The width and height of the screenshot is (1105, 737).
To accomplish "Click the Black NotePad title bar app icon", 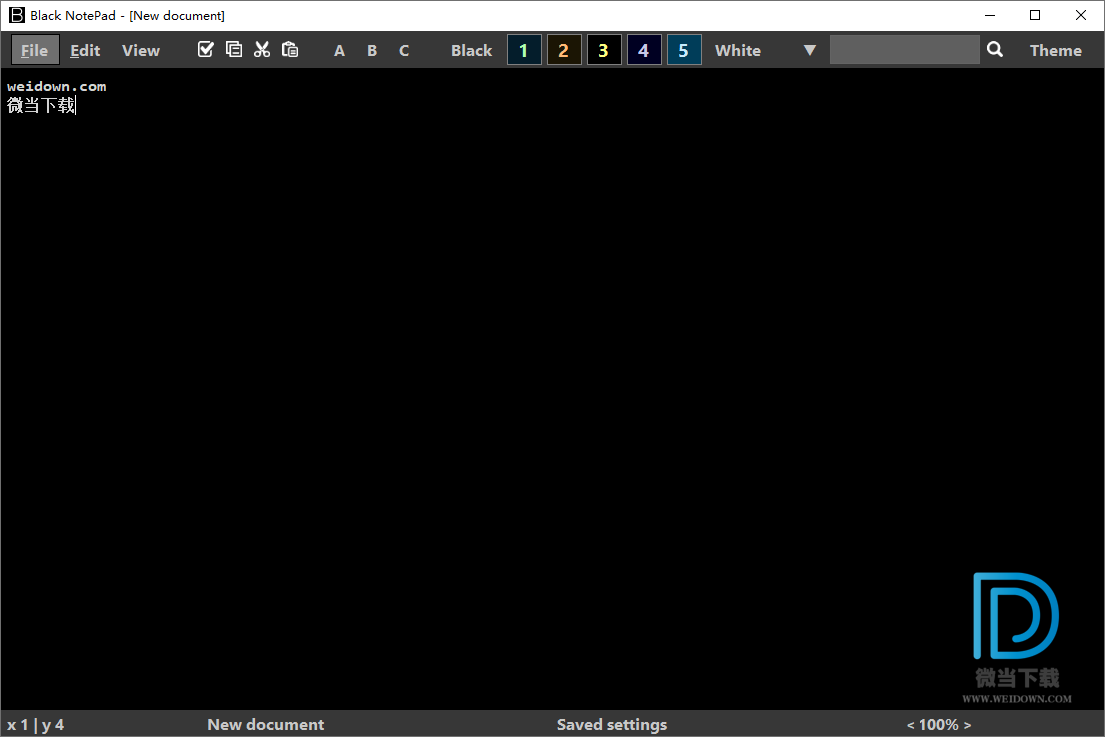I will [16, 15].
